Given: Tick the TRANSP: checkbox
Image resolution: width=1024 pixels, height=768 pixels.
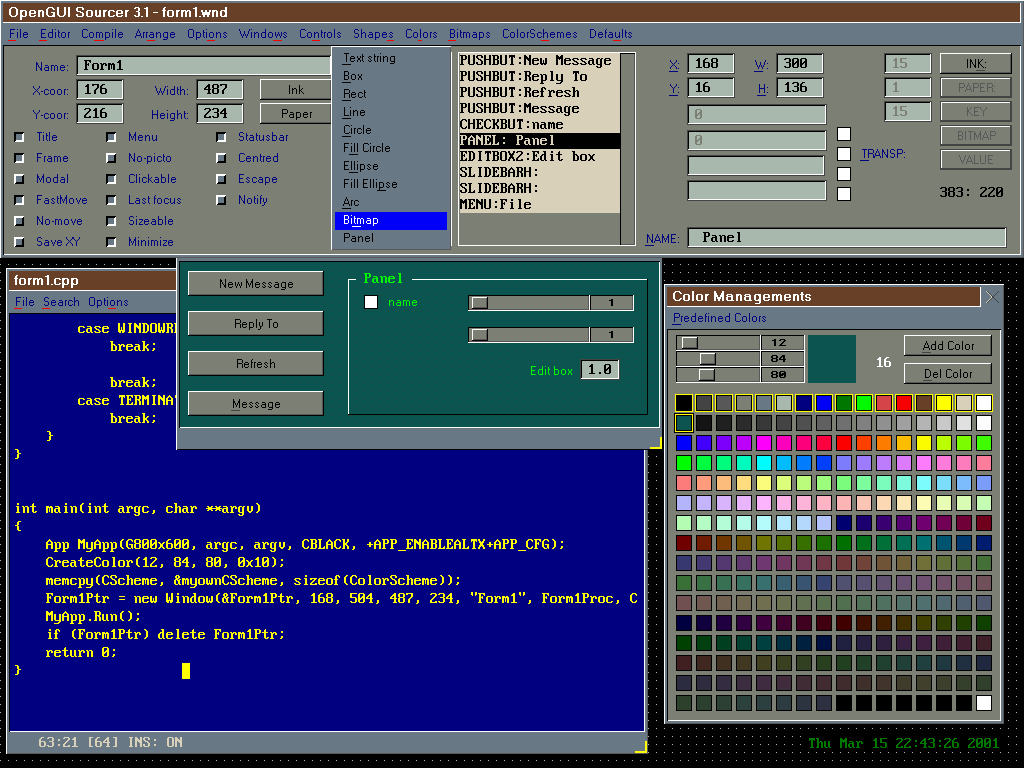Looking at the screenshot, I should tap(844, 154).
